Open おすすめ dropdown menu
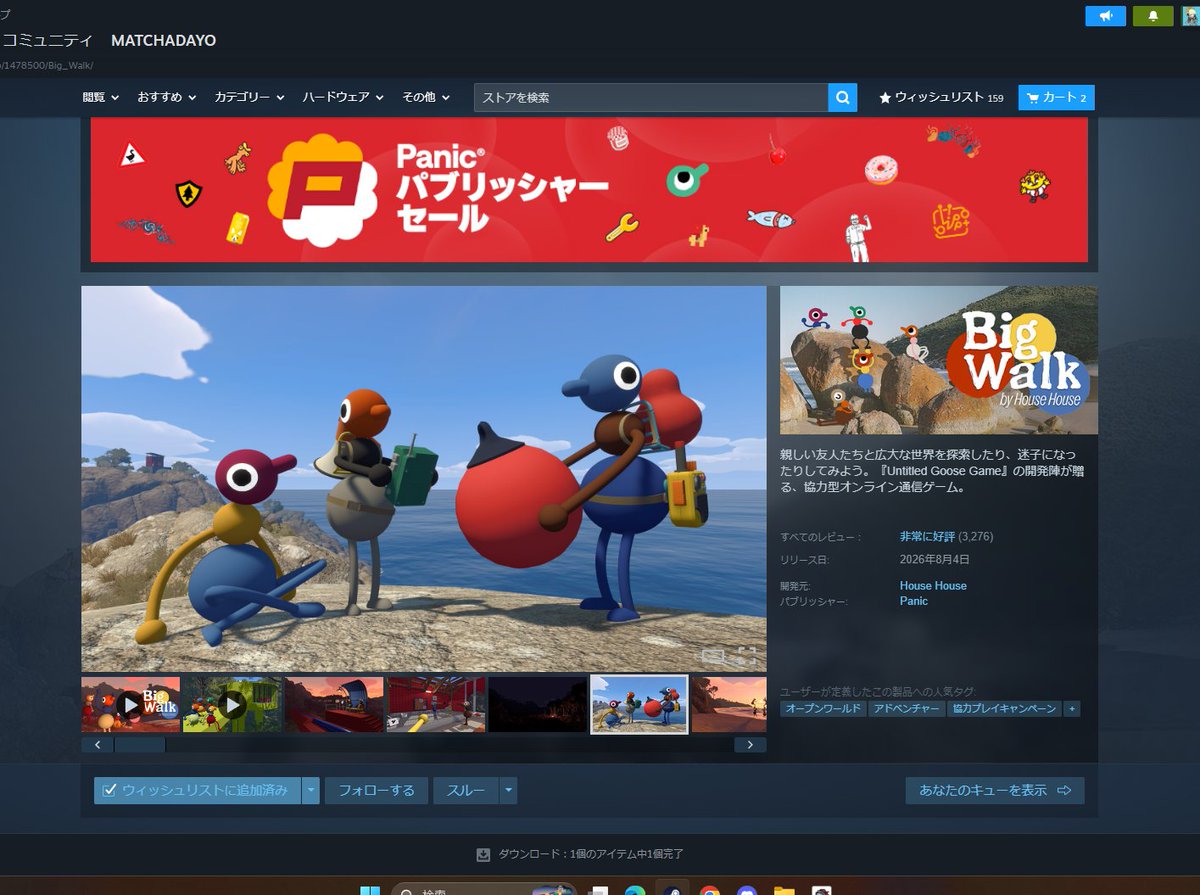 coord(166,97)
